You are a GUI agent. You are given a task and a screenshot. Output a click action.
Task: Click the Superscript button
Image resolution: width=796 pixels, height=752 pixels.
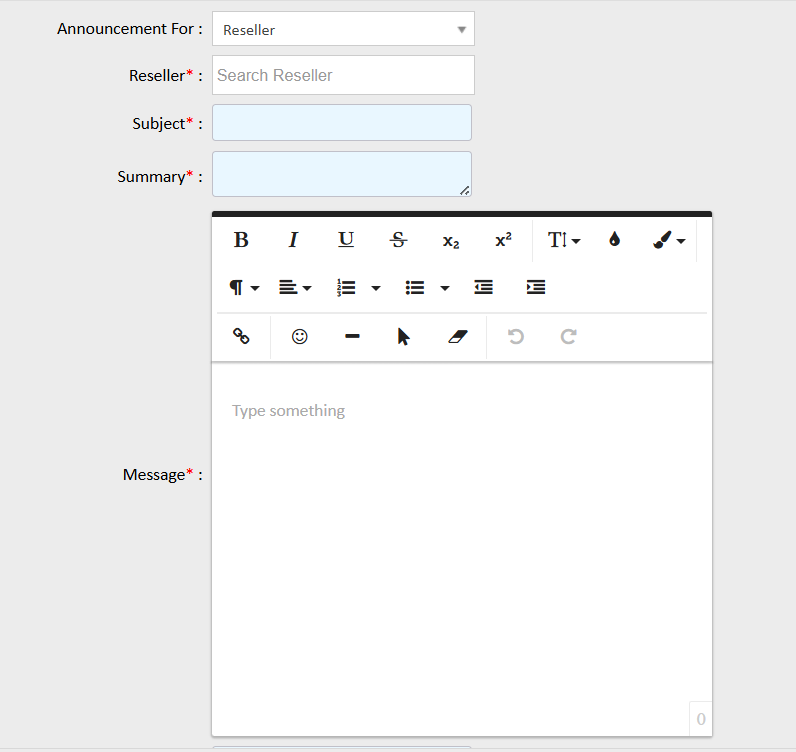[503, 240]
